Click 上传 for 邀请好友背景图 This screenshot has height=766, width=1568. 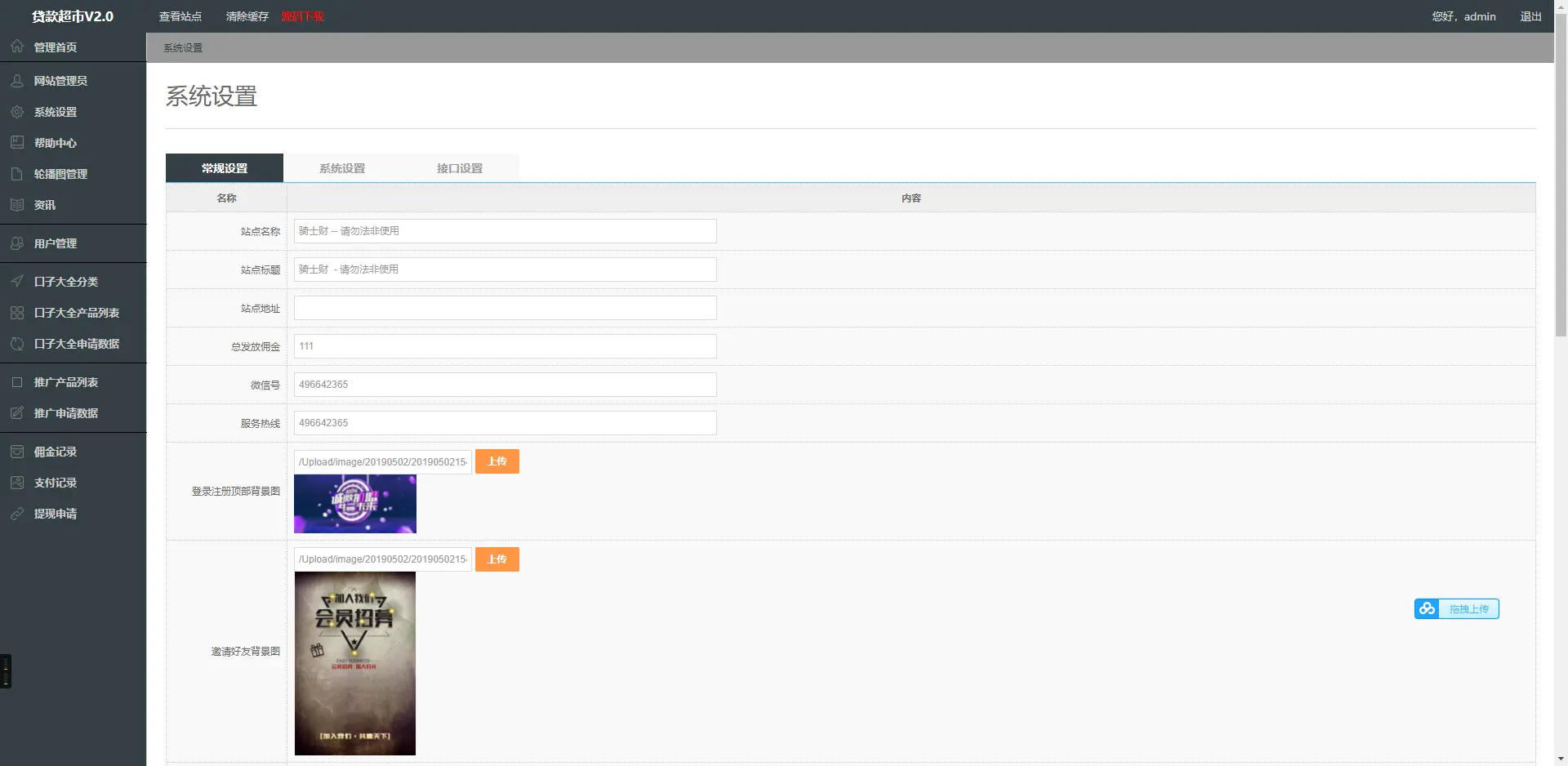pos(497,559)
